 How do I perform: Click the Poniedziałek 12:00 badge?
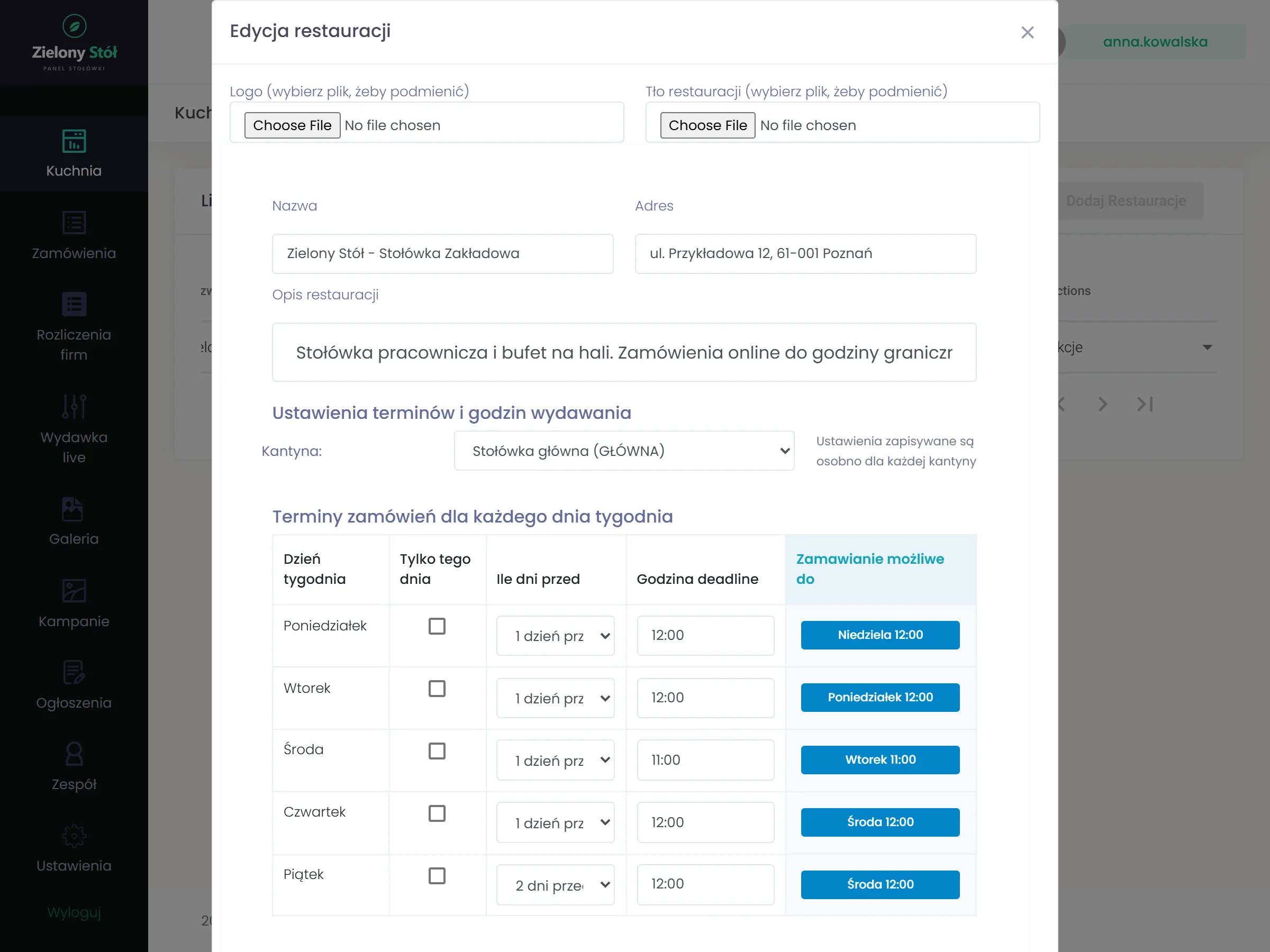click(880, 698)
